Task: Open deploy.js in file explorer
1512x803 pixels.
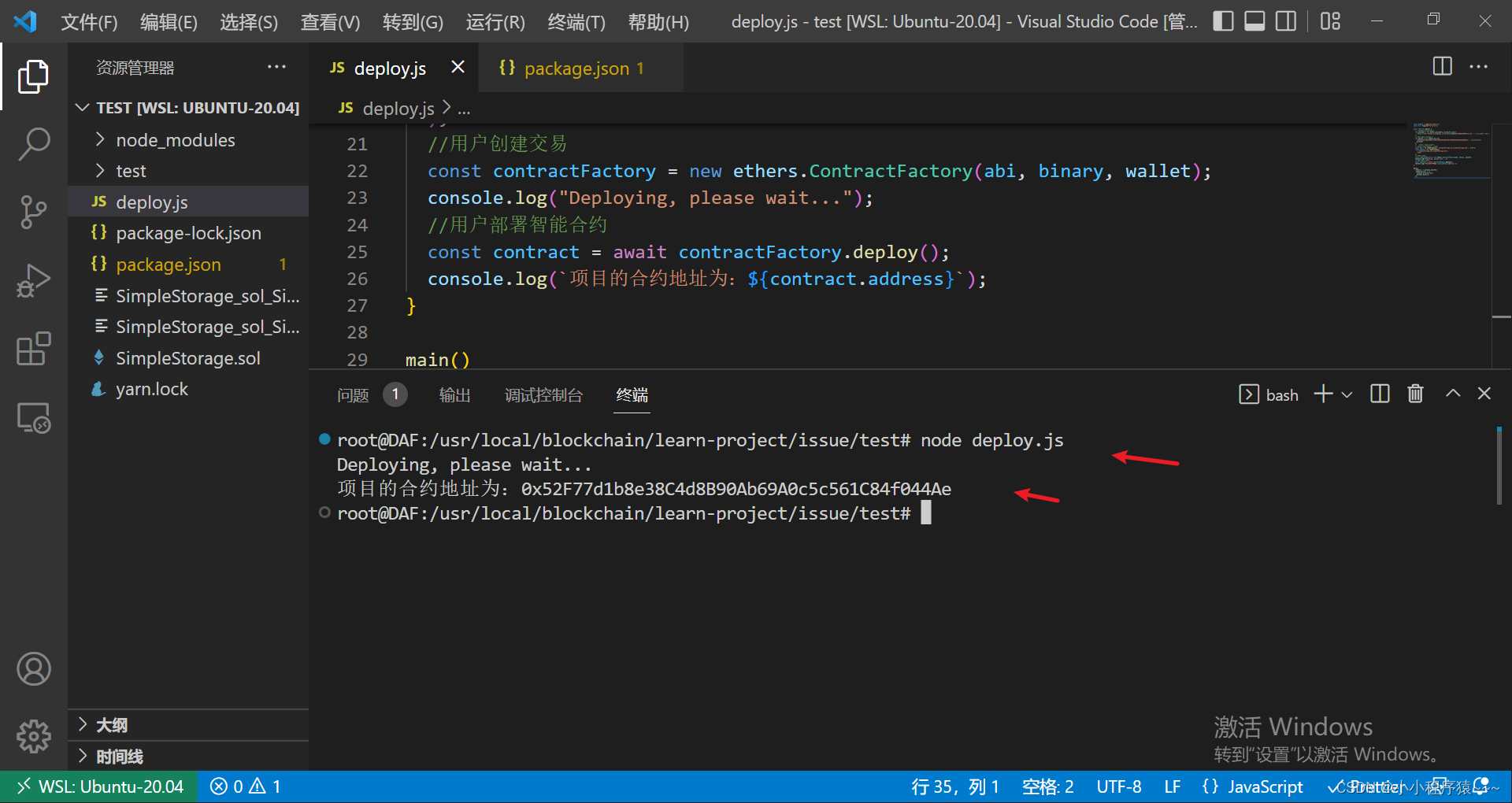Action: [189, 202]
